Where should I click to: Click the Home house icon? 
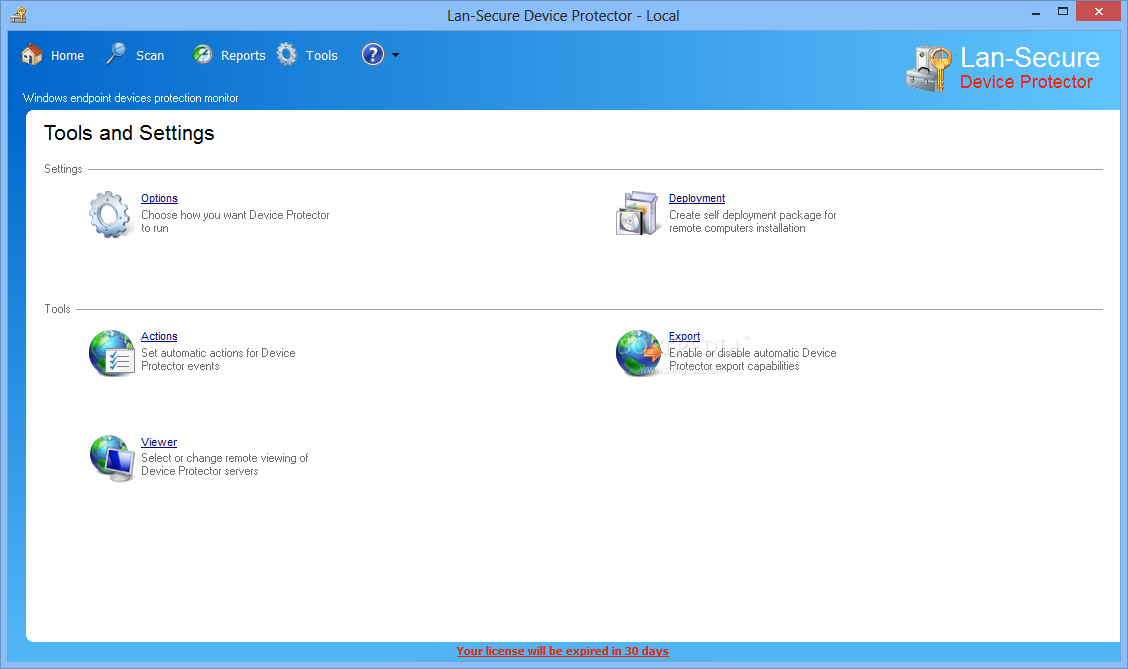32,55
